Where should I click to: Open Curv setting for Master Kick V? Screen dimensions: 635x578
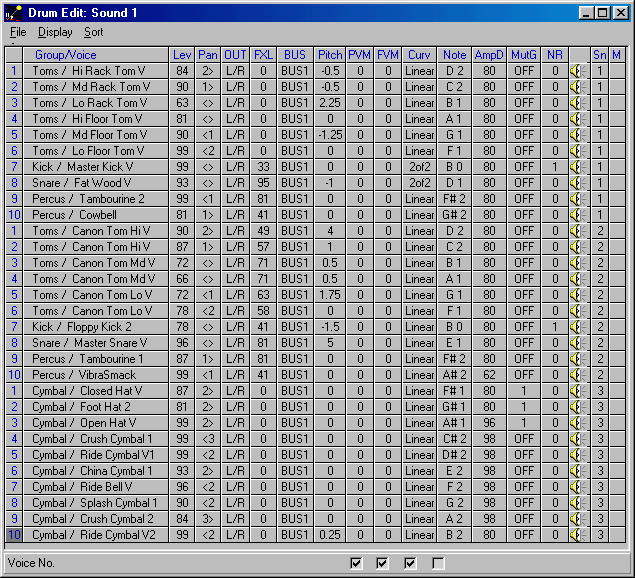click(419, 167)
